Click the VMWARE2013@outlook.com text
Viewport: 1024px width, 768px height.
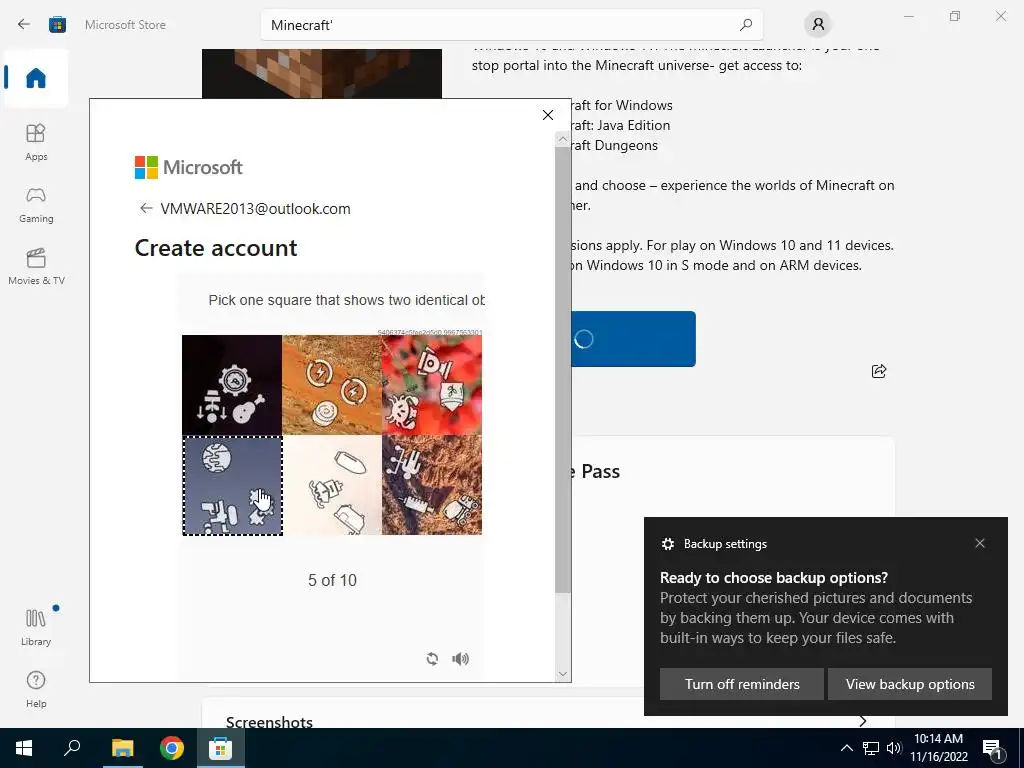click(255, 208)
